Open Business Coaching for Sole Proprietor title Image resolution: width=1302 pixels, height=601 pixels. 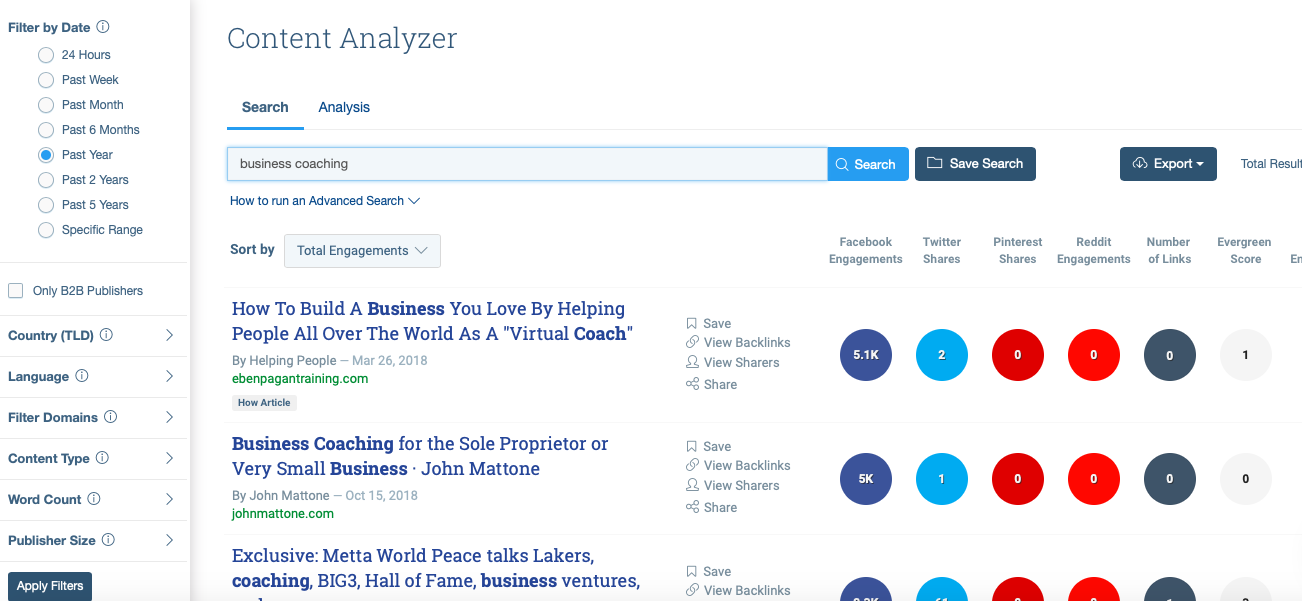420,456
